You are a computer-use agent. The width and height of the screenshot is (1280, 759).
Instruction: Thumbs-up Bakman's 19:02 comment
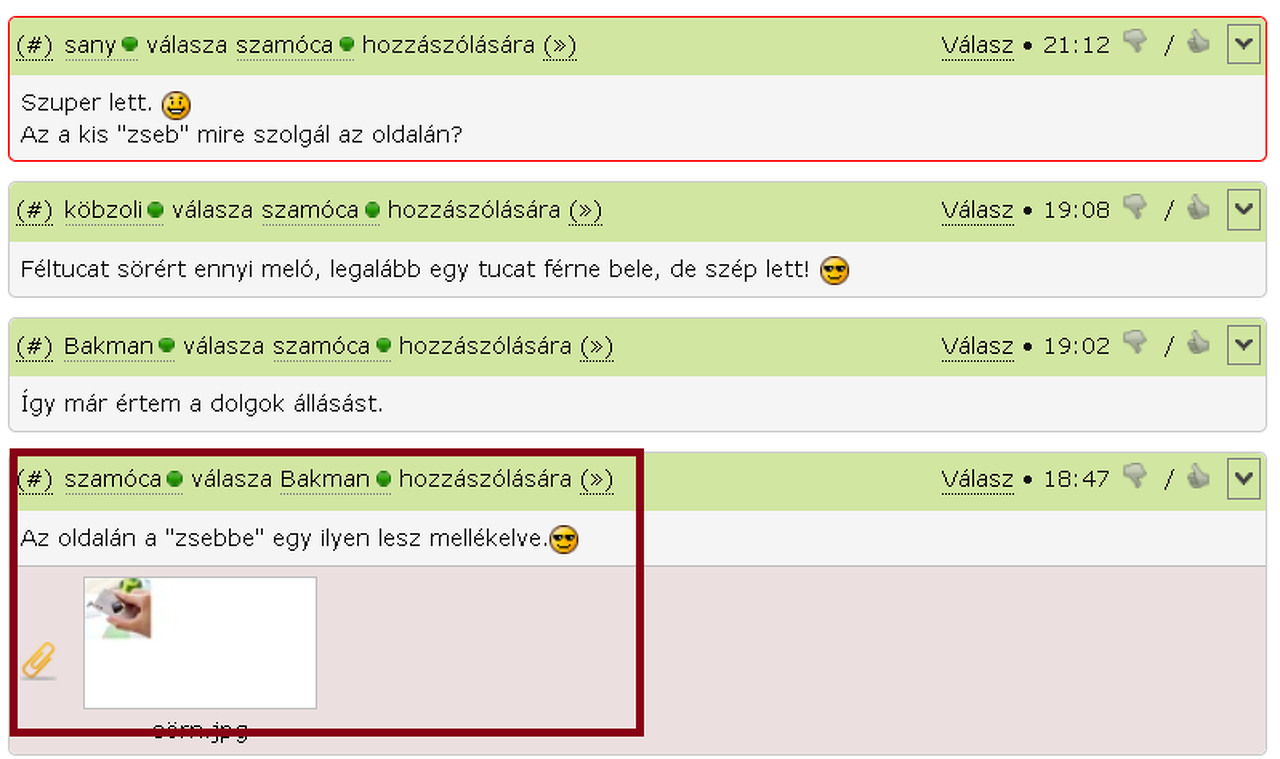pyautogui.click(x=1198, y=344)
